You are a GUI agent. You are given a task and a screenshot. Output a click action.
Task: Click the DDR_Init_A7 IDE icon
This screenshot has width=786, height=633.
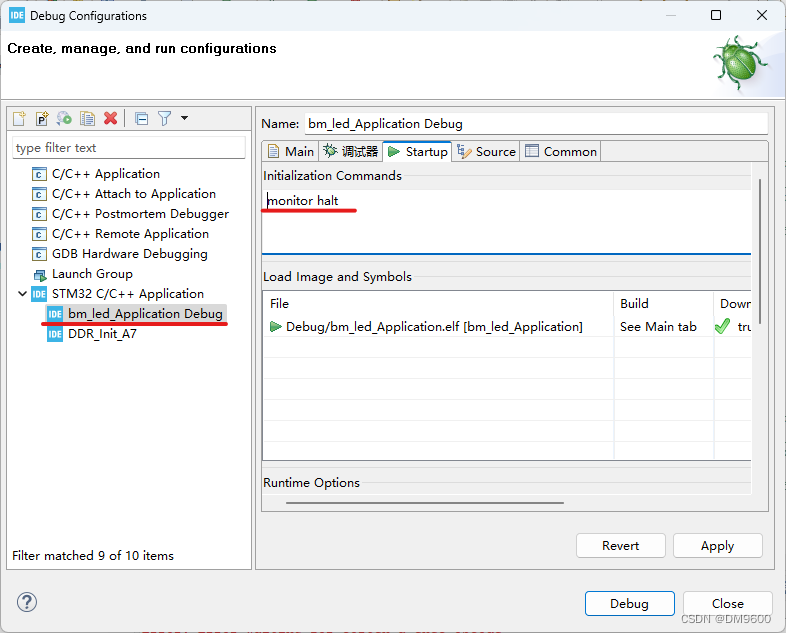click(55, 334)
